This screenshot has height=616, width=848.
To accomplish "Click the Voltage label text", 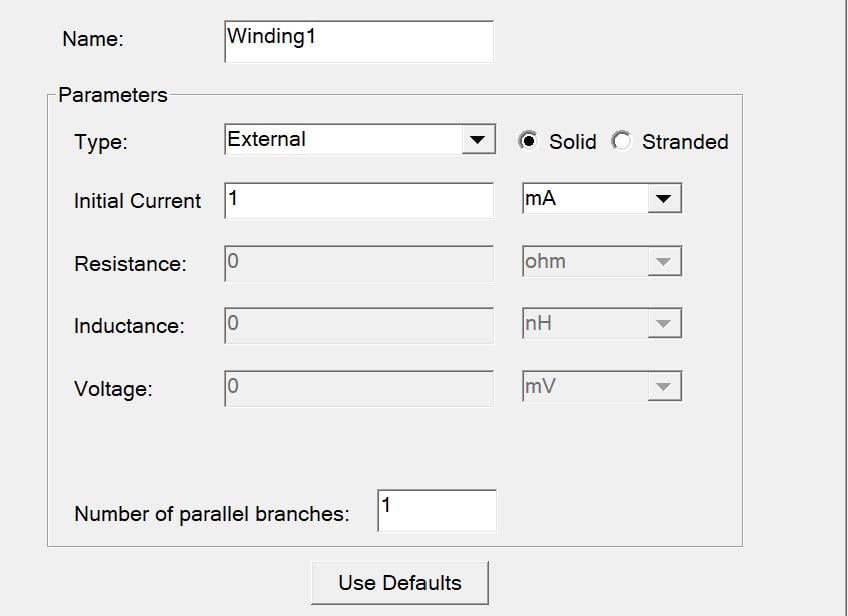I will click(113, 389).
